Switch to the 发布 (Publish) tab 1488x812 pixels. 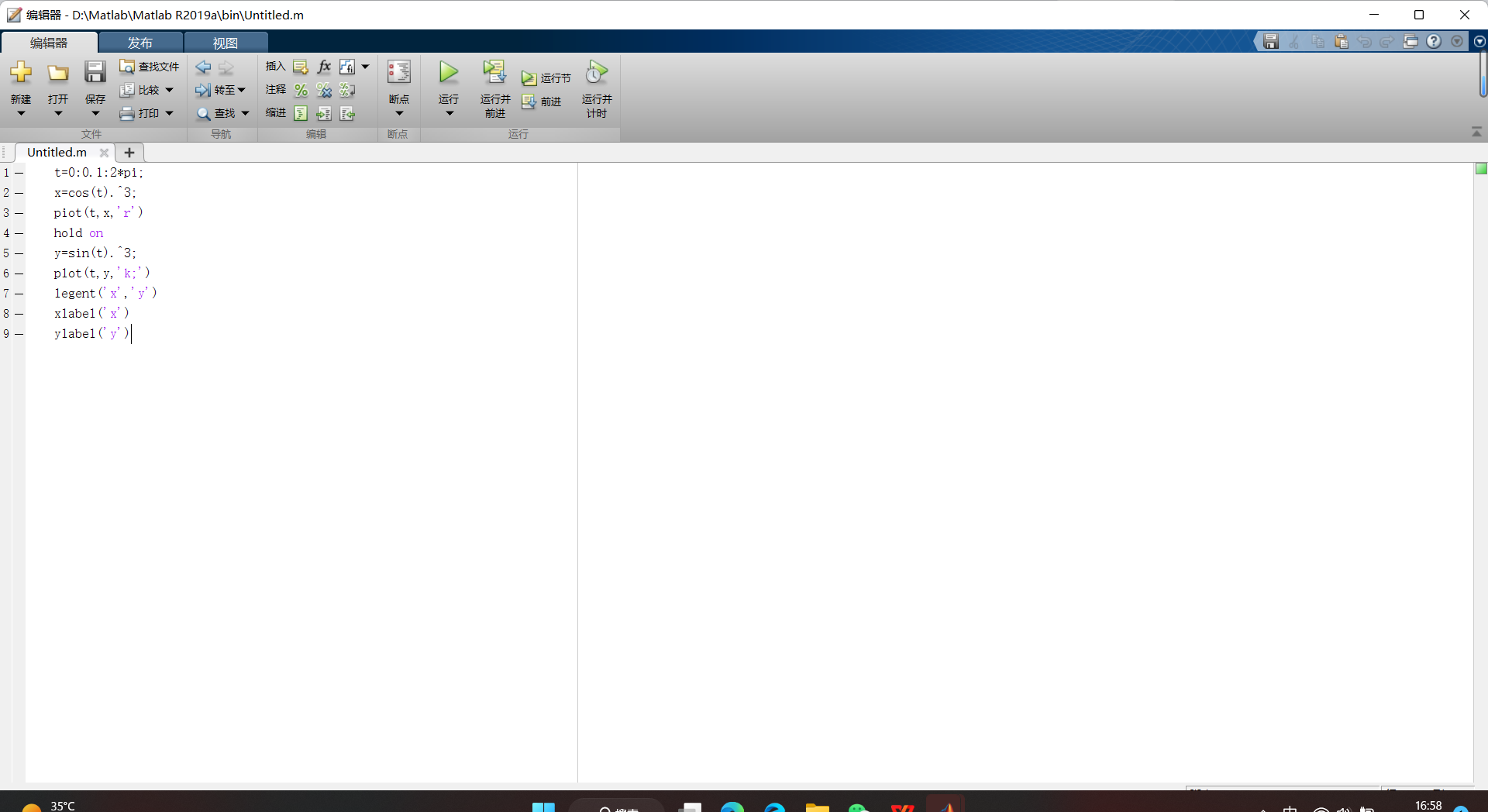pos(140,43)
